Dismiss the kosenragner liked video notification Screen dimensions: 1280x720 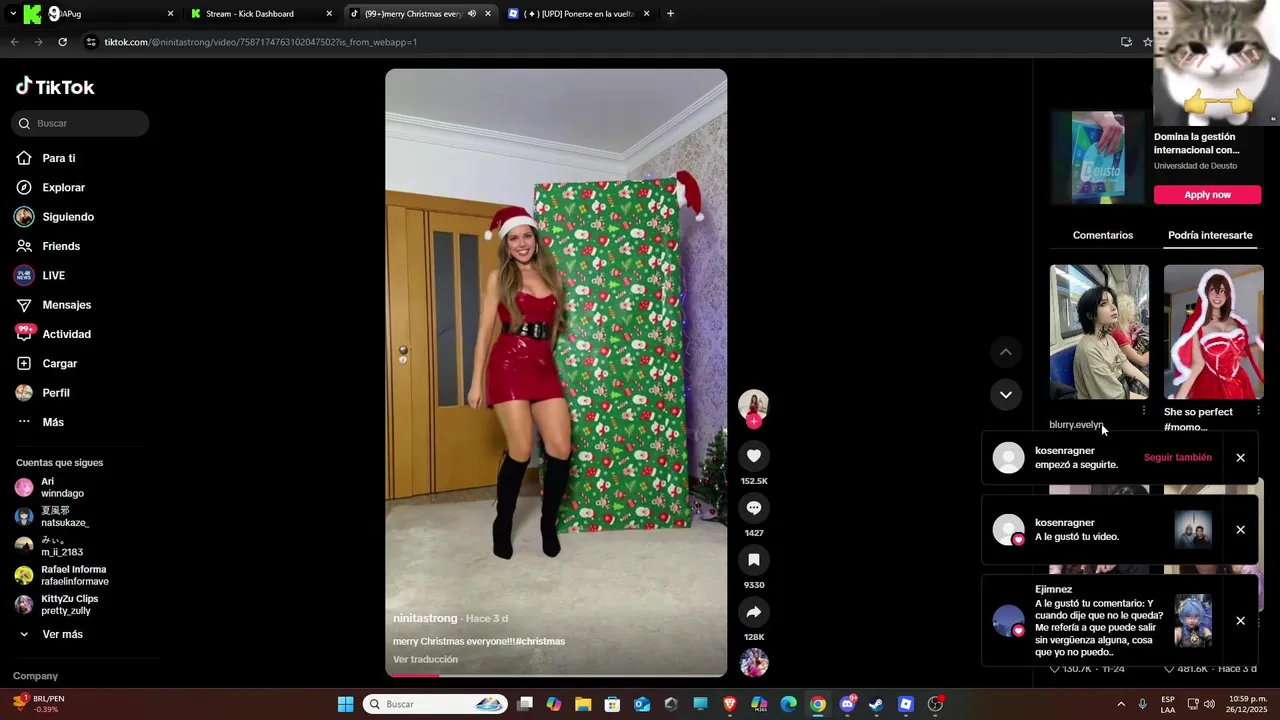[x=1240, y=530]
